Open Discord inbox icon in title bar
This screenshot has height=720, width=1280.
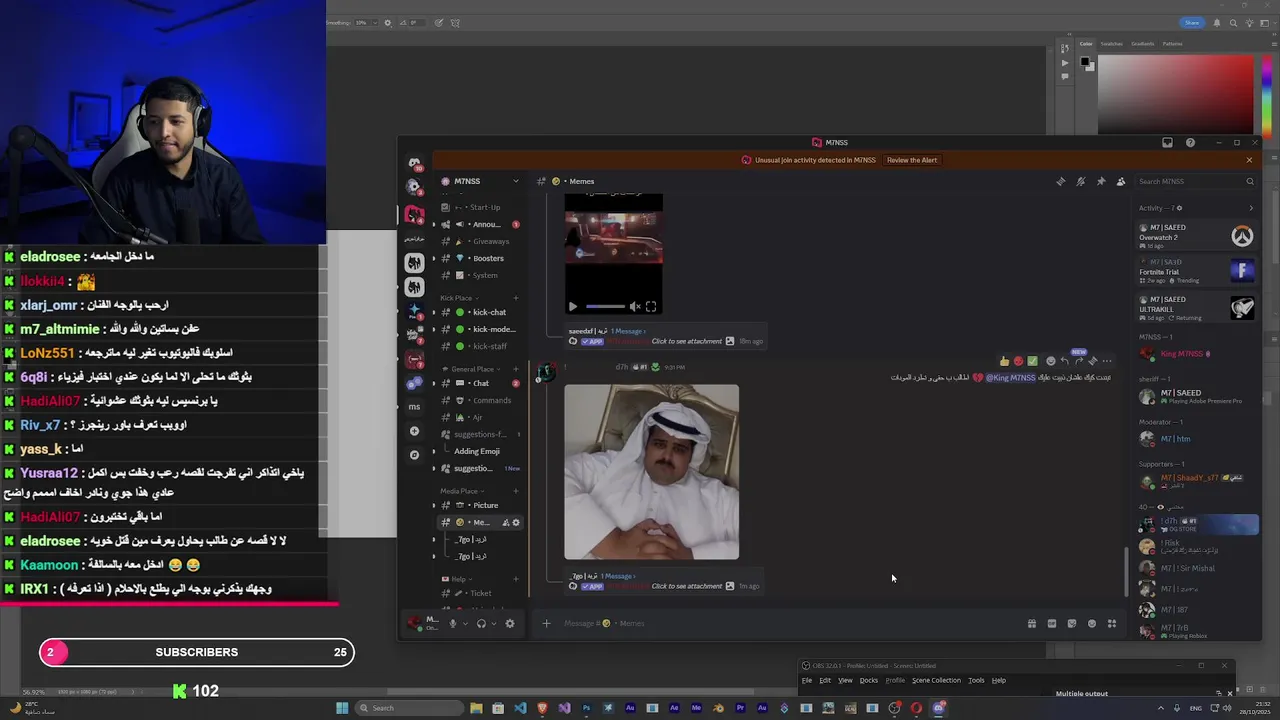[x=1167, y=143]
